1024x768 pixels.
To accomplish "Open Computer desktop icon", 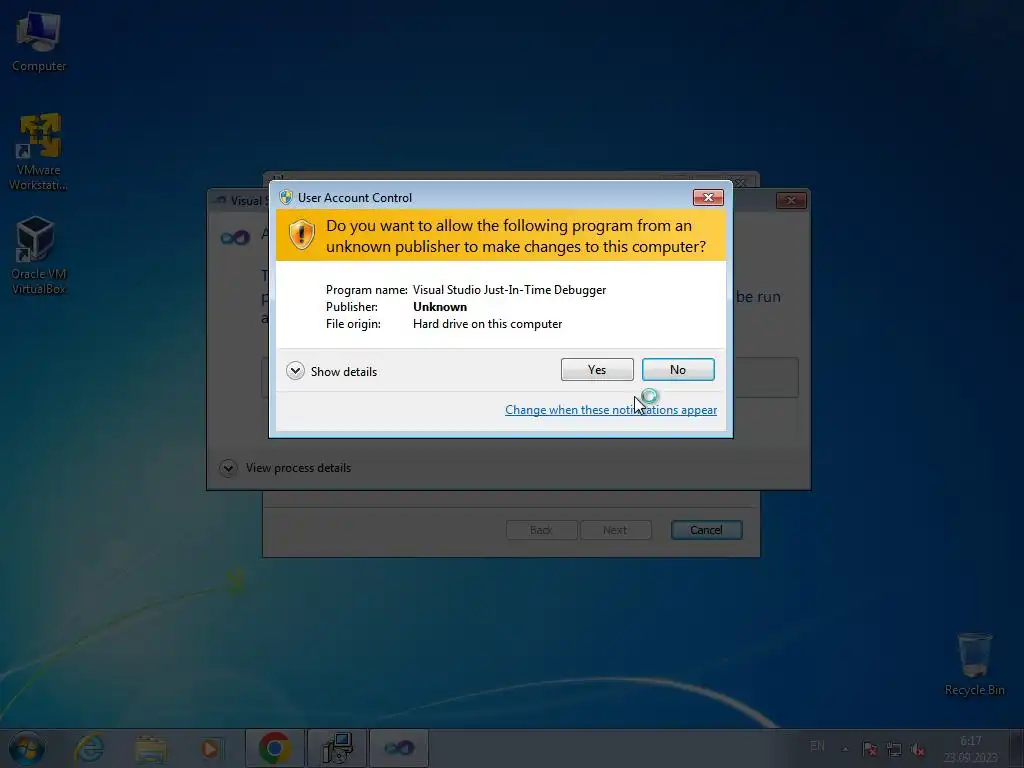I will pos(39,42).
